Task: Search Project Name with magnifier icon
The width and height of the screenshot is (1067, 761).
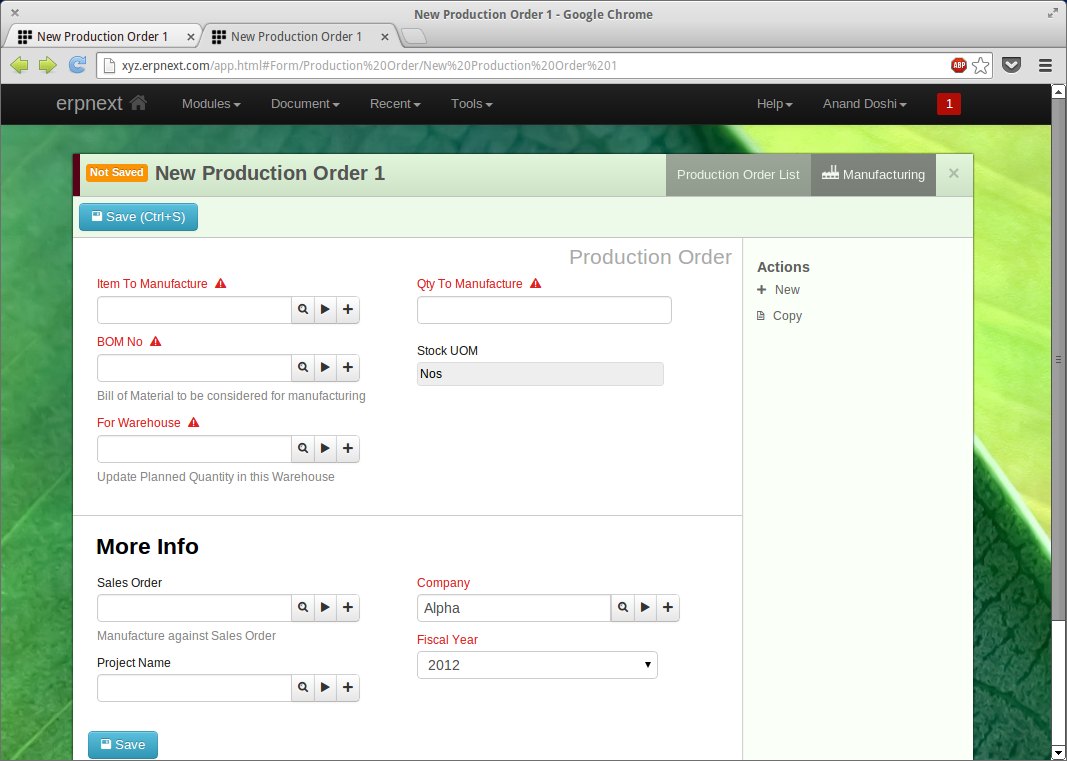Action: point(303,687)
